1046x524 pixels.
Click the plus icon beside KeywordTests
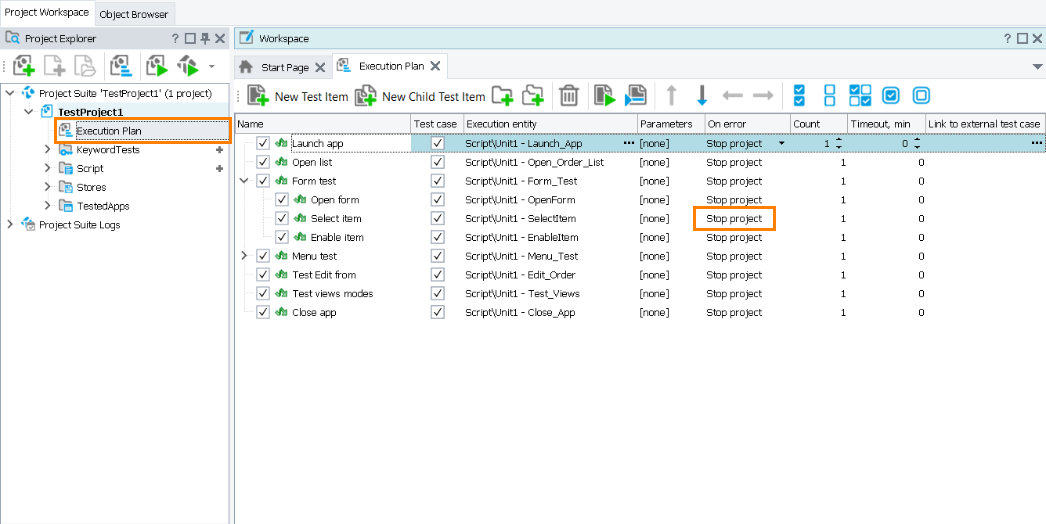tap(219, 150)
